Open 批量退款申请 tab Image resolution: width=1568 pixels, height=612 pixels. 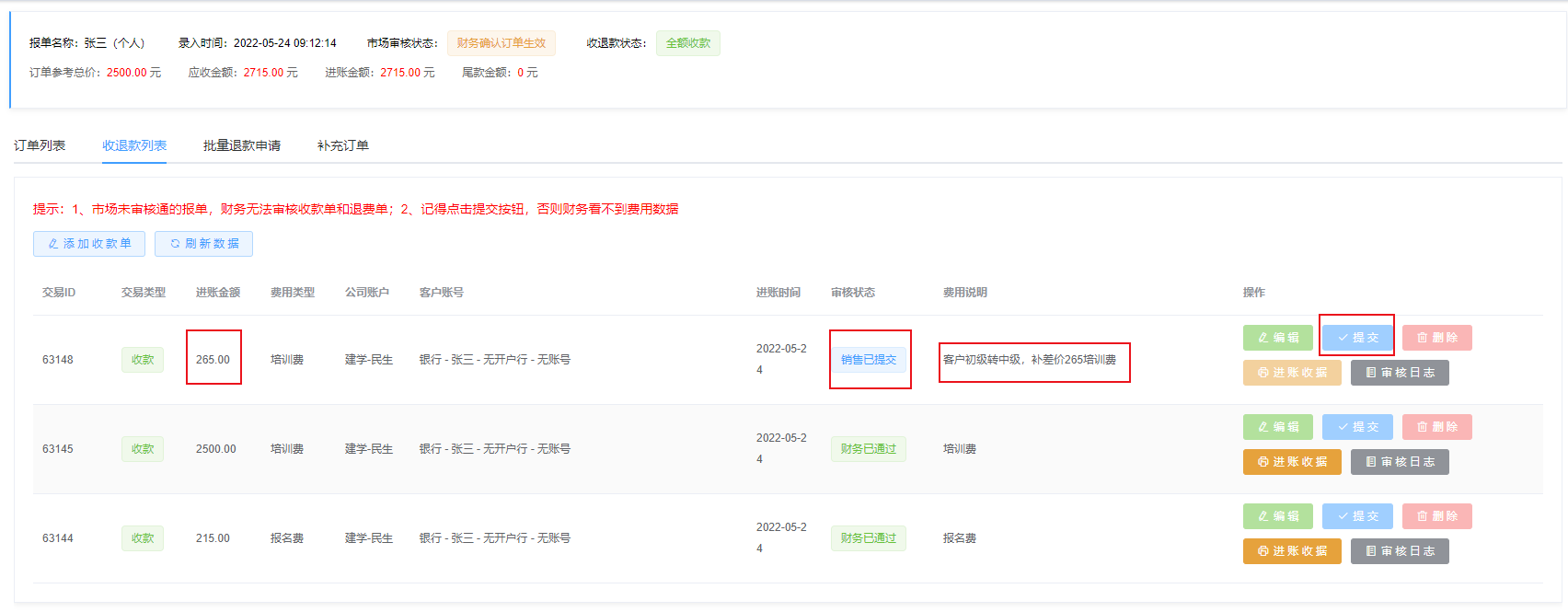click(242, 145)
